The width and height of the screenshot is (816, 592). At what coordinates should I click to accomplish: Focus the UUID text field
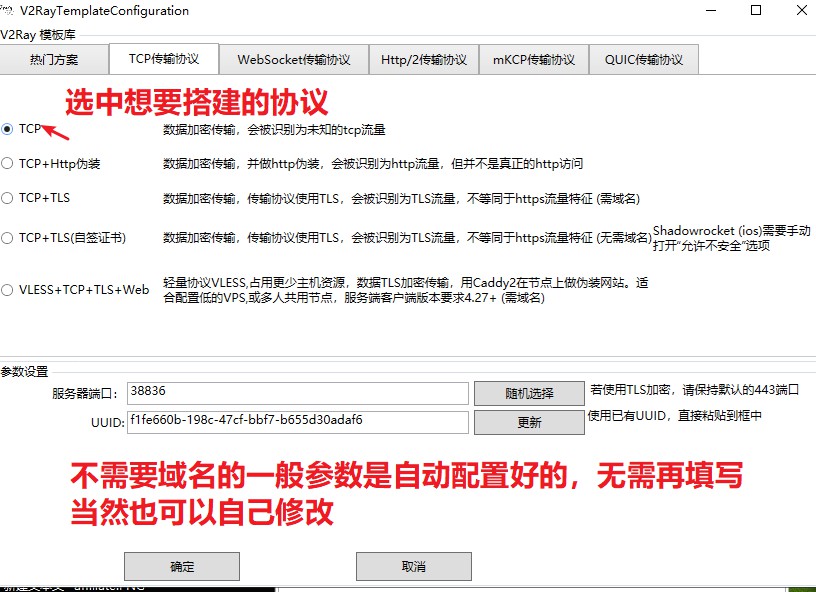297,422
